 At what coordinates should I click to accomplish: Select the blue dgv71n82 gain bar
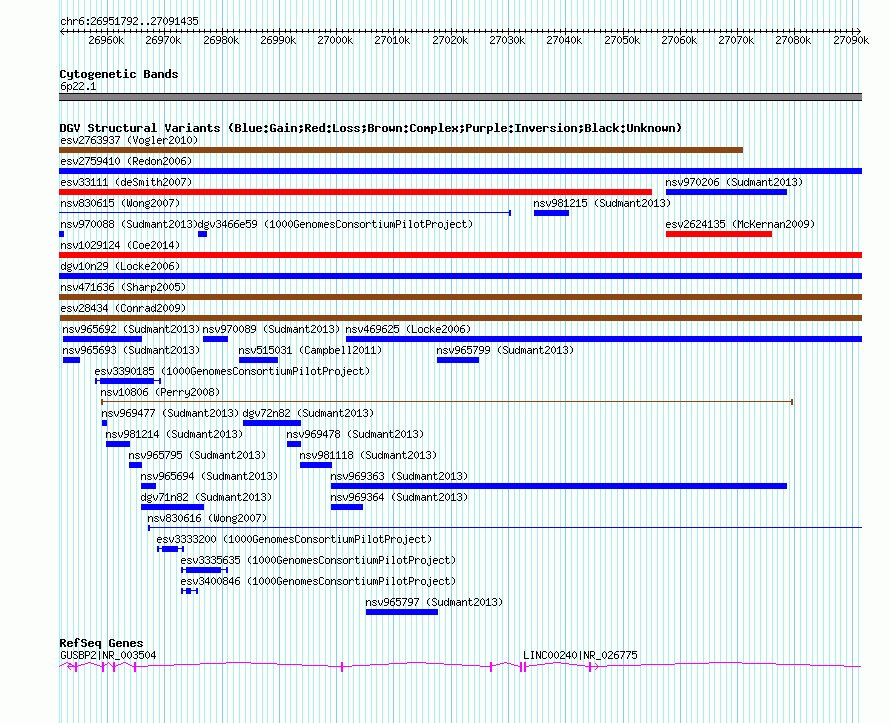pos(173,507)
